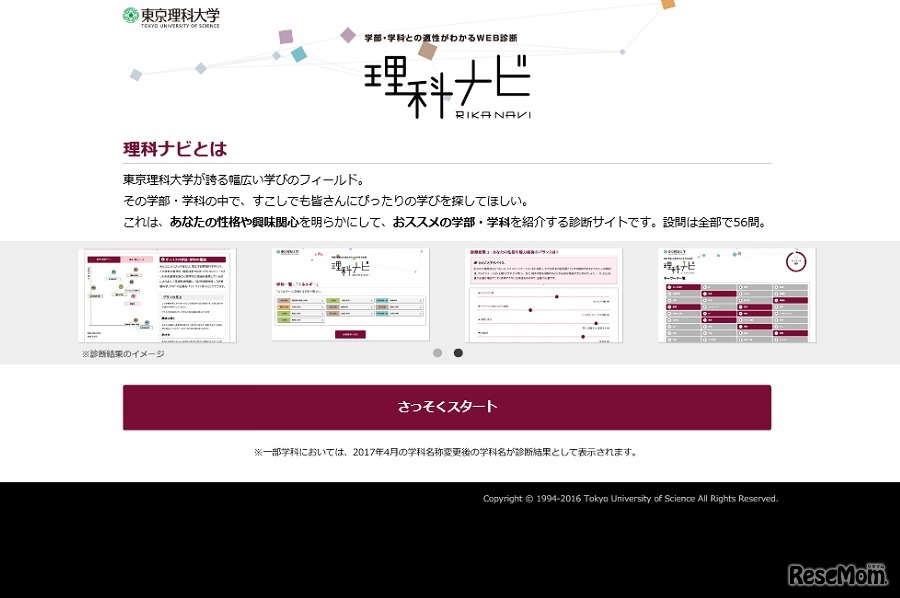This screenshot has height=598, width=900.
Task: Click the さっそくスタート start button
Action: click(x=447, y=406)
